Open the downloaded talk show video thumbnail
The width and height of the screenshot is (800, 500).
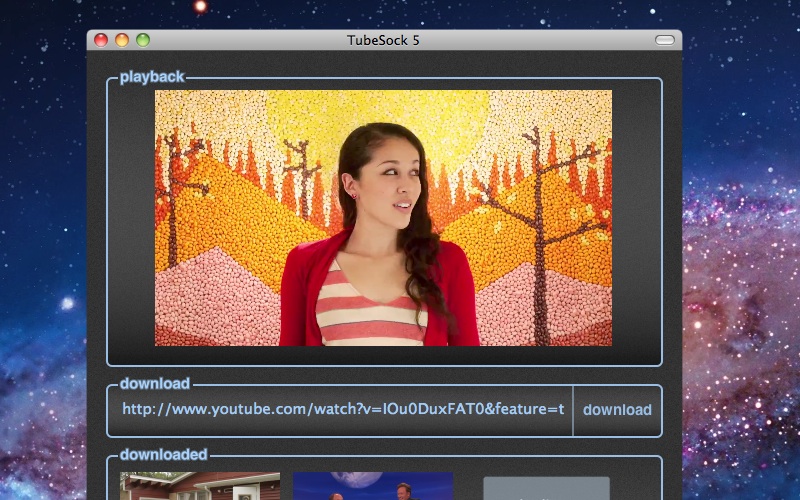(x=373, y=486)
